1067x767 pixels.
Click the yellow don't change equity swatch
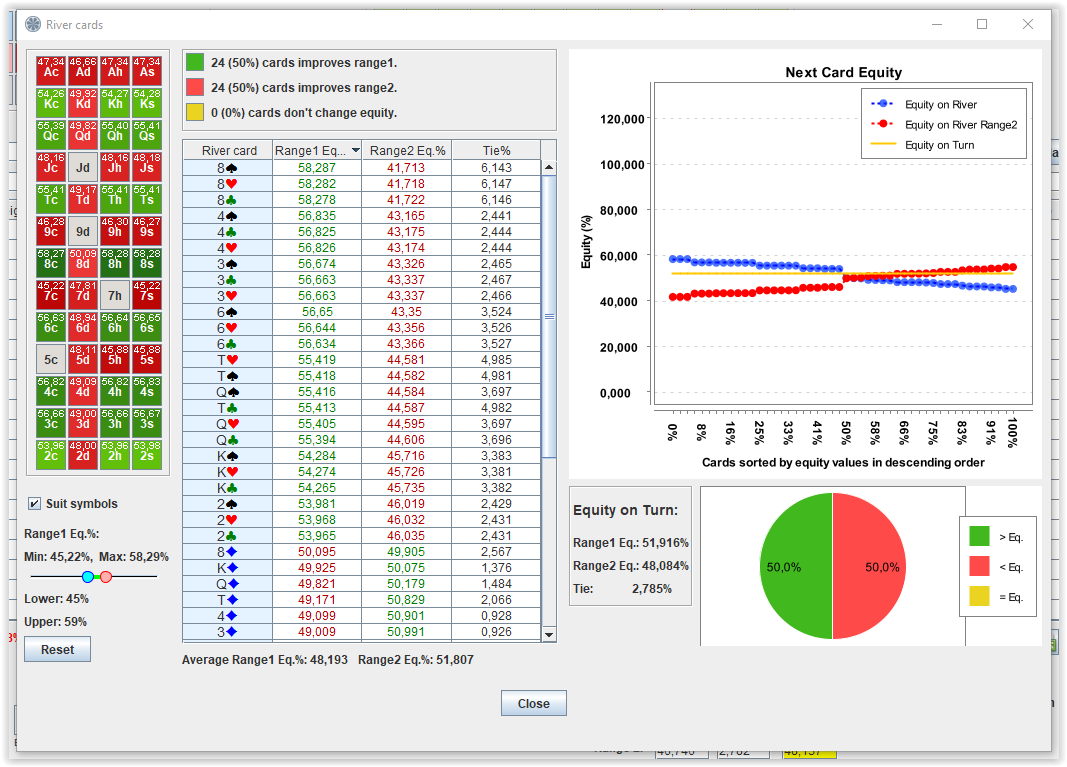pyautogui.click(x=195, y=112)
